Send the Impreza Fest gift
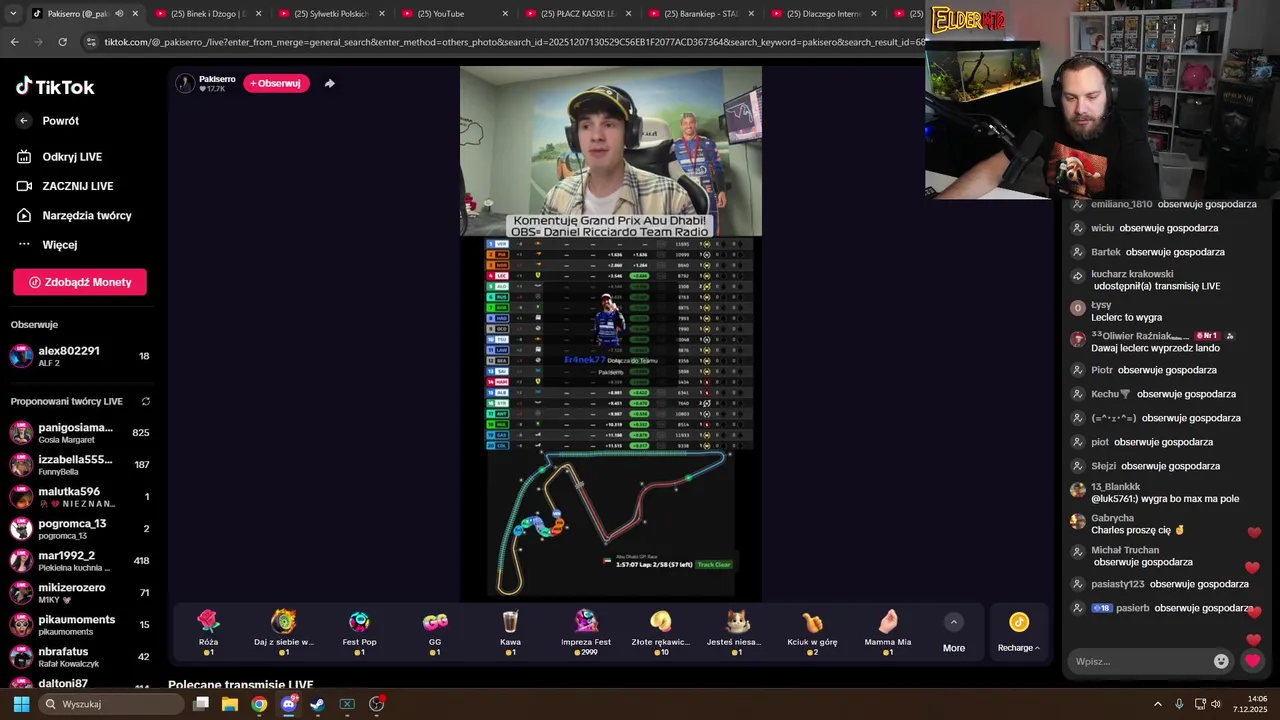 pos(586,632)
